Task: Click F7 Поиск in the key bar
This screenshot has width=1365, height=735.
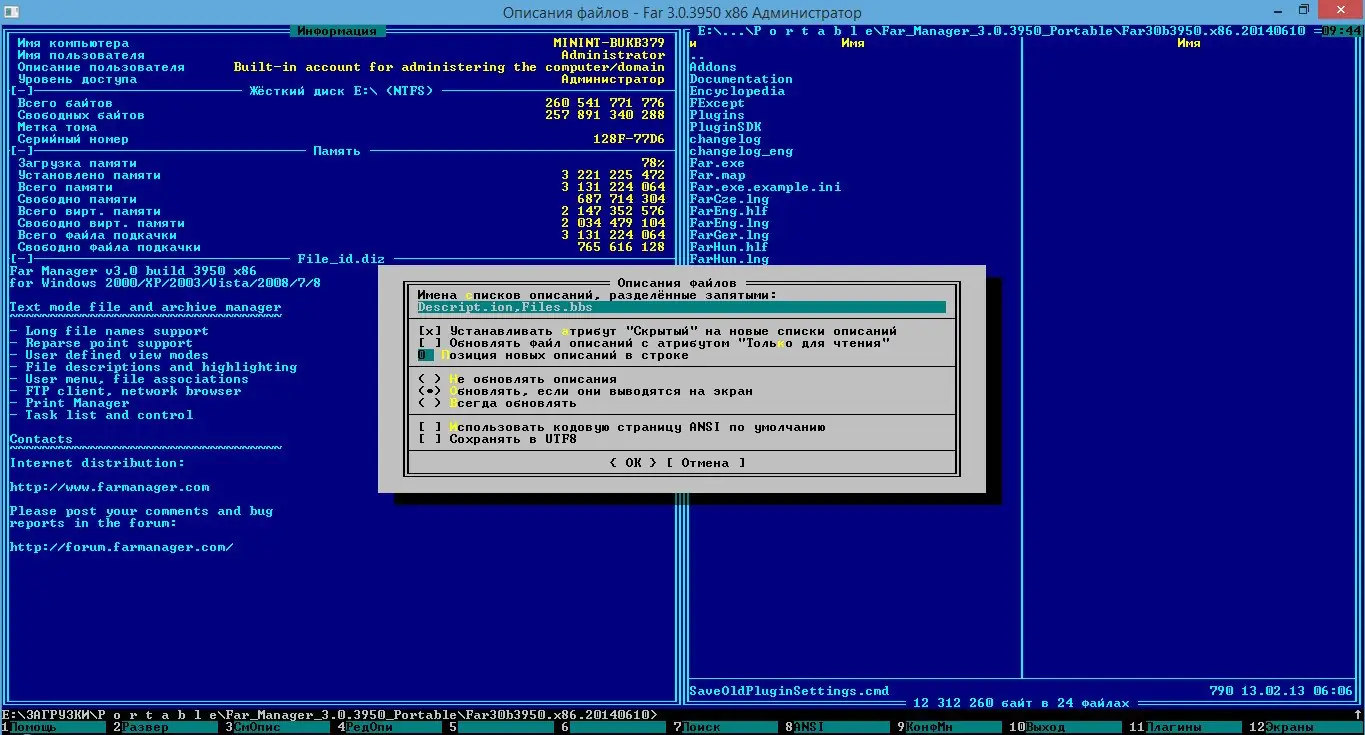Action: 731,727
